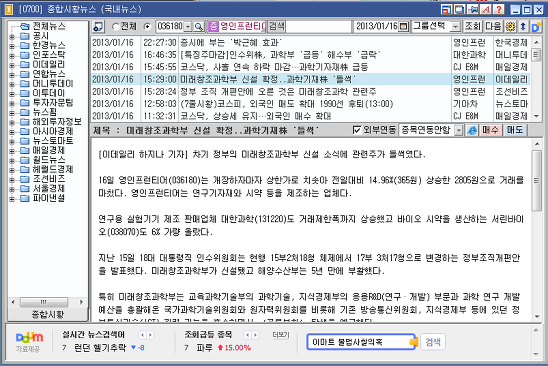Image resolution: width=548 pixels, height=366 pixels.
Task: Expand the 연합뉴스 tree folder
Action: click(12, 74)
